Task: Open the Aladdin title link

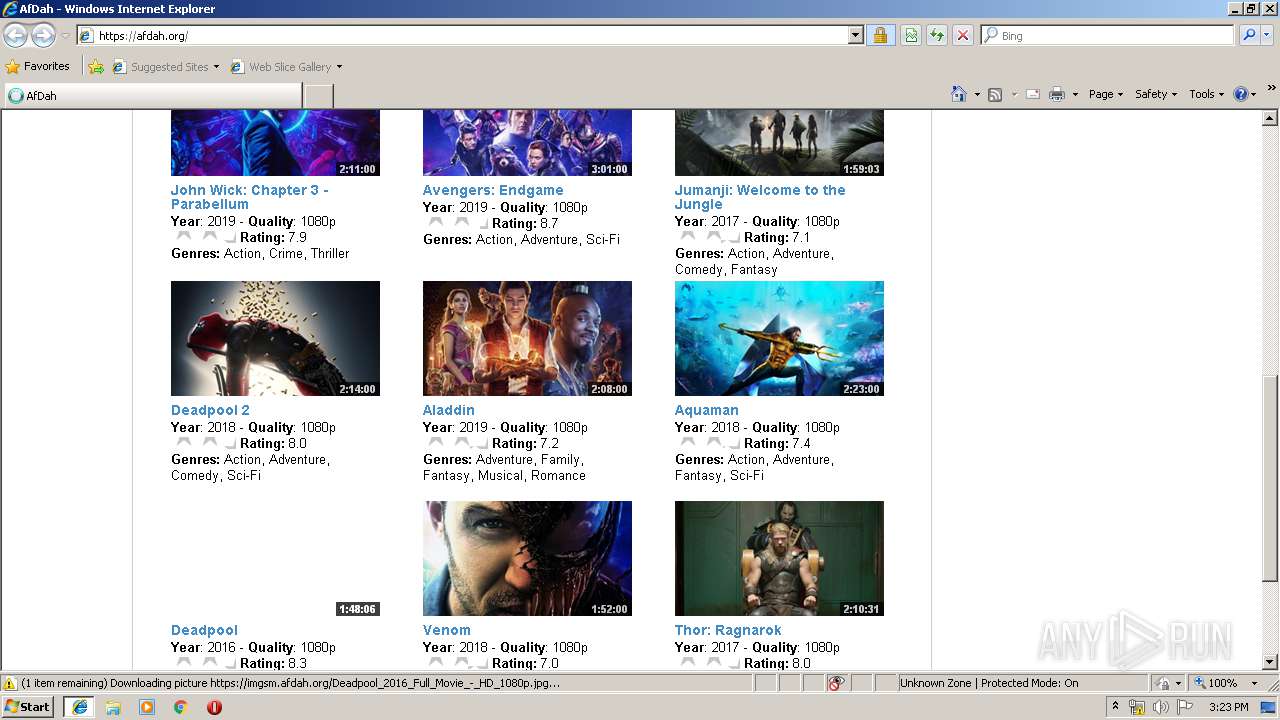Action: point(449,410)
